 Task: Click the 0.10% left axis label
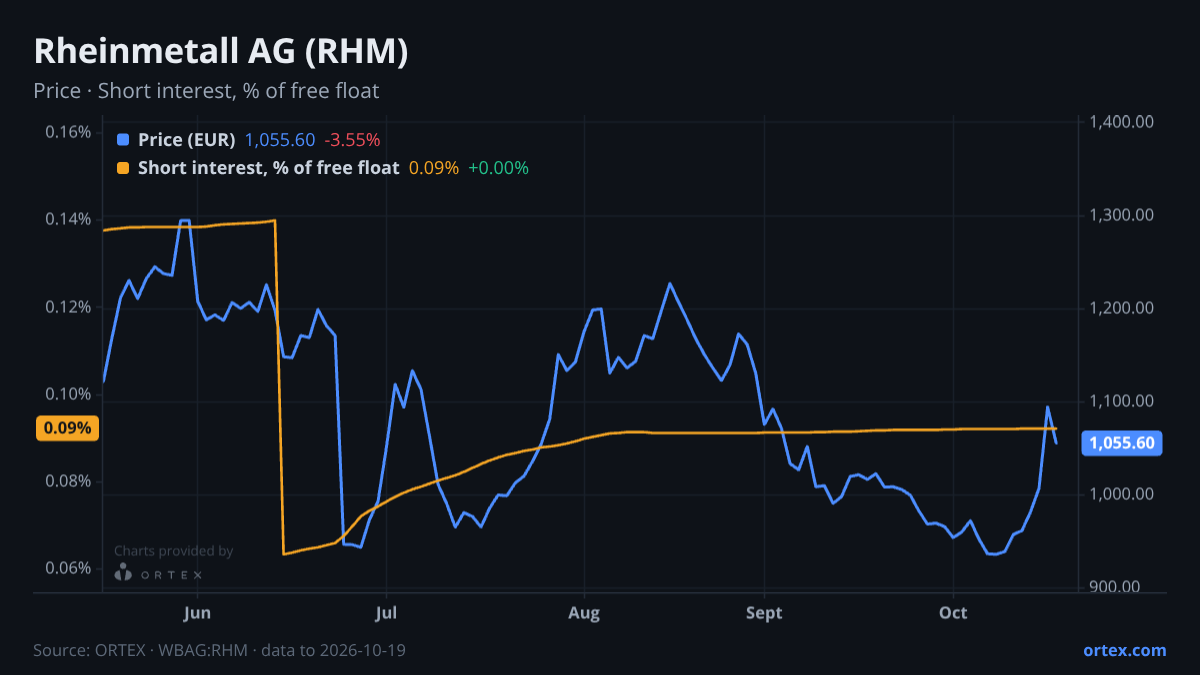pos(69,394)
